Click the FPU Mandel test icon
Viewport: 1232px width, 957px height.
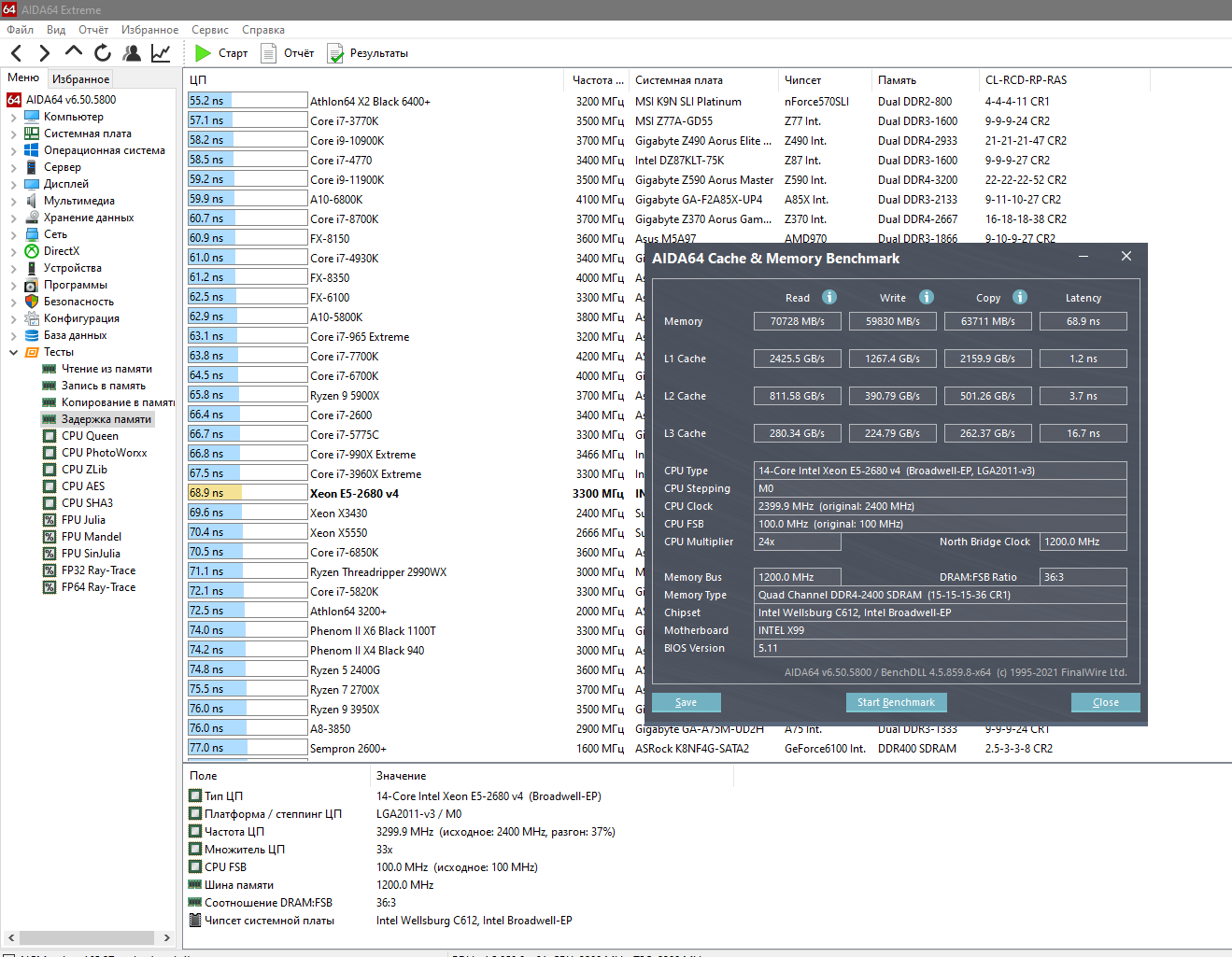(50, 537)
